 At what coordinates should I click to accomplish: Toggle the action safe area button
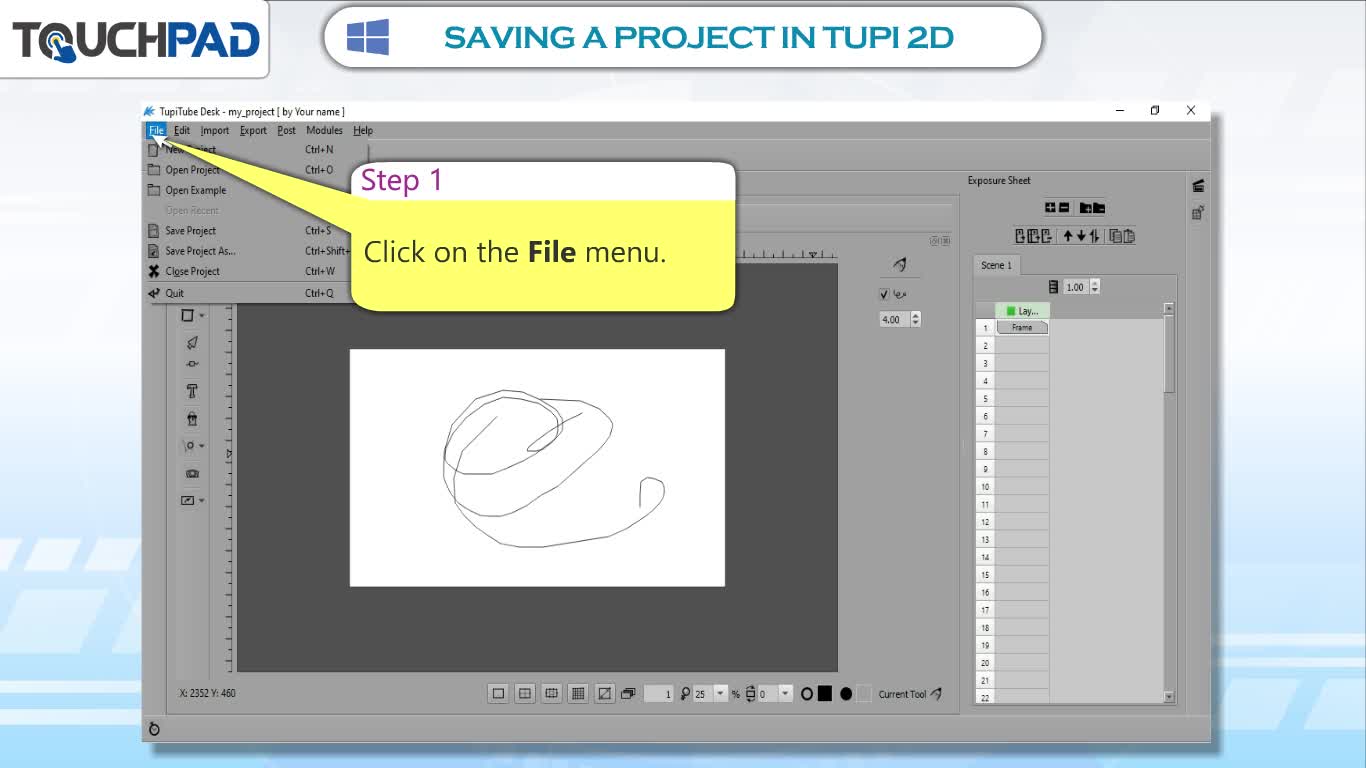coord(551,693)
